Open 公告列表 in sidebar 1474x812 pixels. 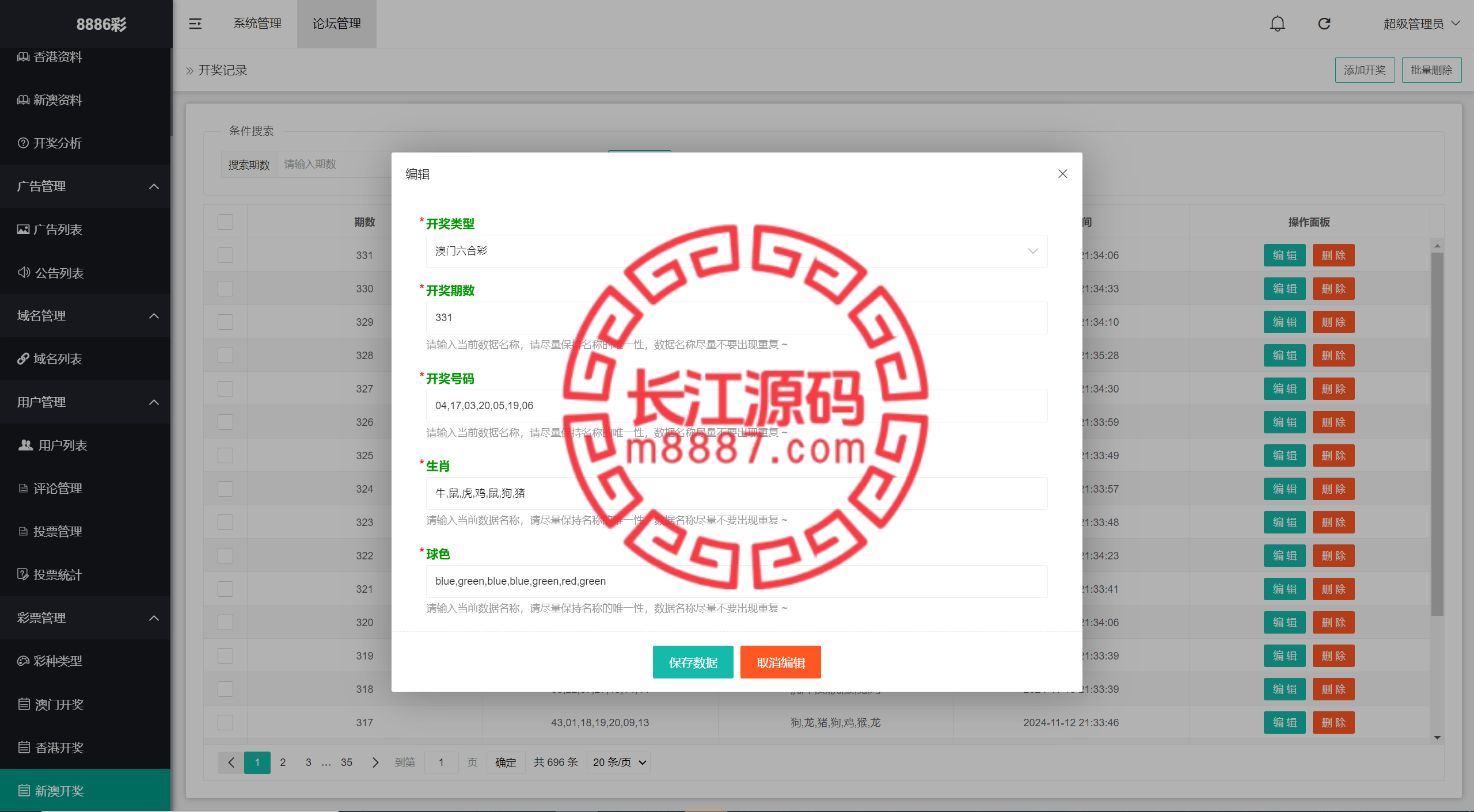pyautogui.click(x=85, y=273)
